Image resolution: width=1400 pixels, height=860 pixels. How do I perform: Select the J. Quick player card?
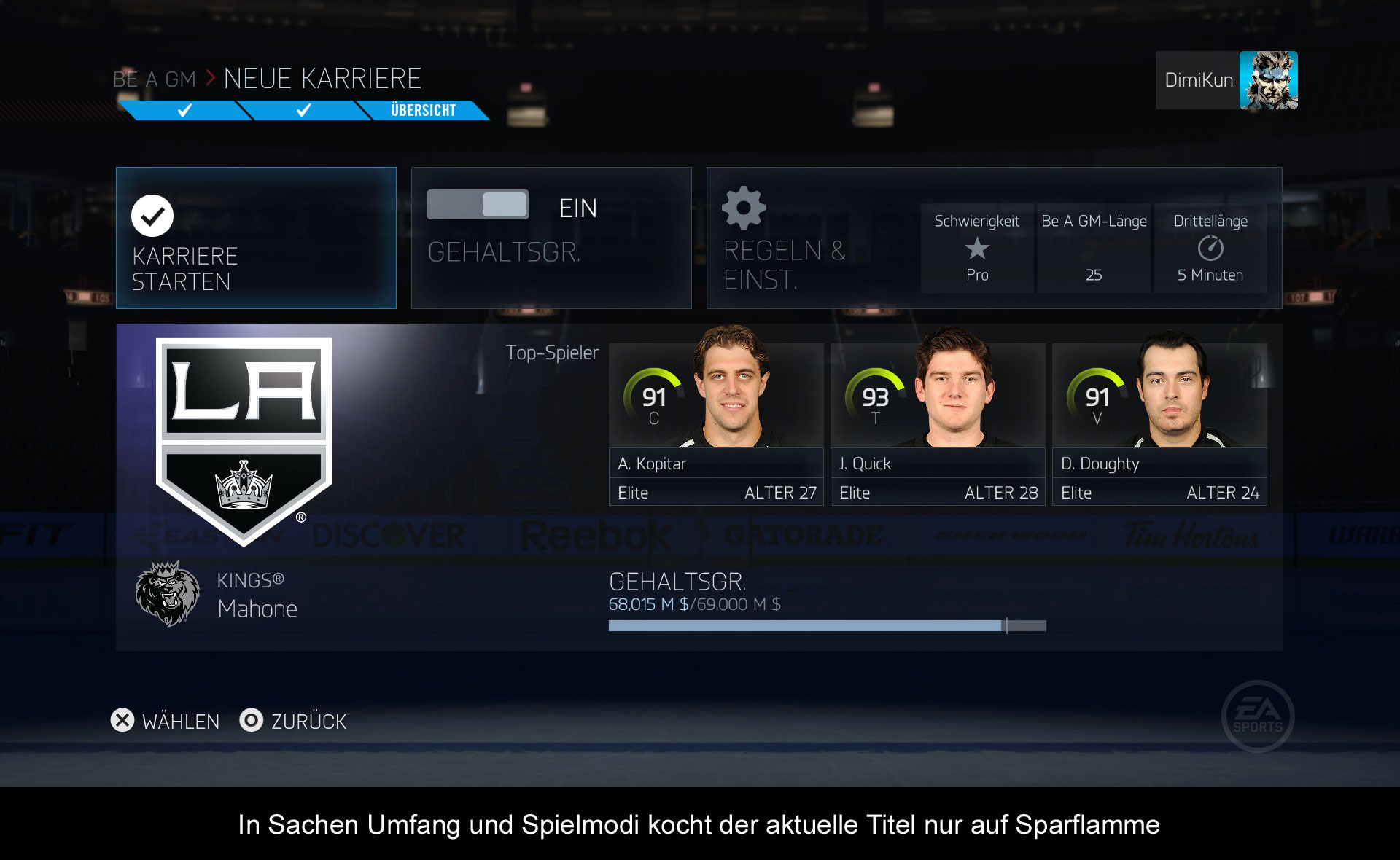(938, 424)
